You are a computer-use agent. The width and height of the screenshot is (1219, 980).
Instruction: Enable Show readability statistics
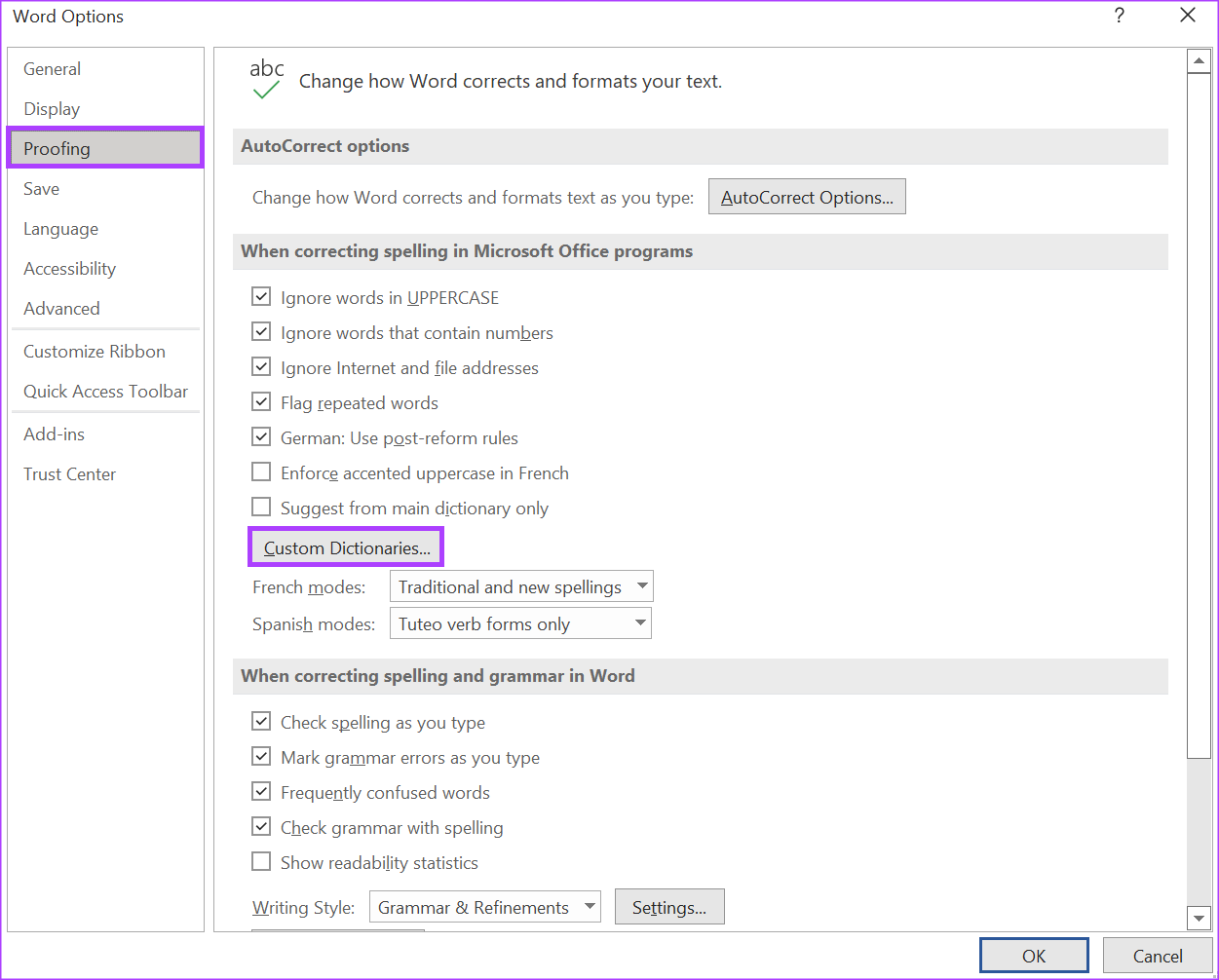[x=261, y=862]
